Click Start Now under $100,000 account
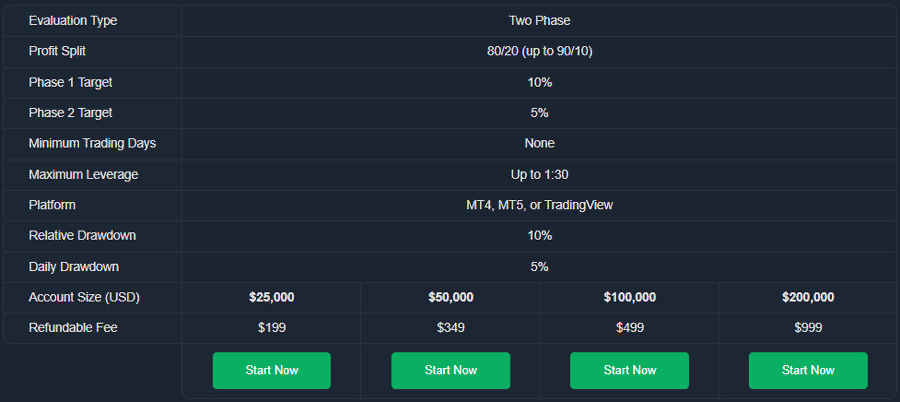Screen dimensions: 900x402 [x=629, y=370]
